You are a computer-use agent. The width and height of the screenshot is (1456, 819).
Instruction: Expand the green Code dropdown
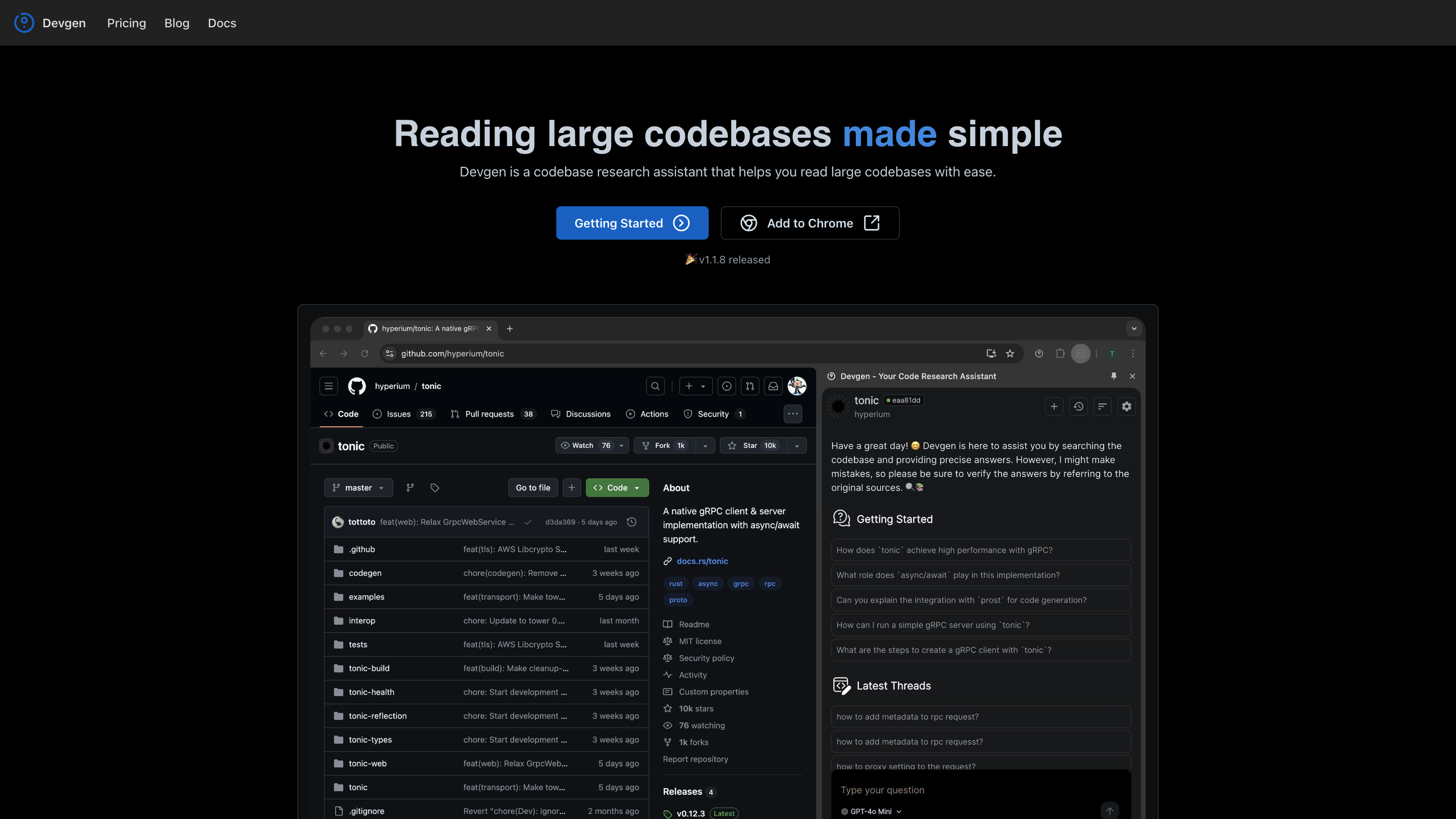pos(617,488)
